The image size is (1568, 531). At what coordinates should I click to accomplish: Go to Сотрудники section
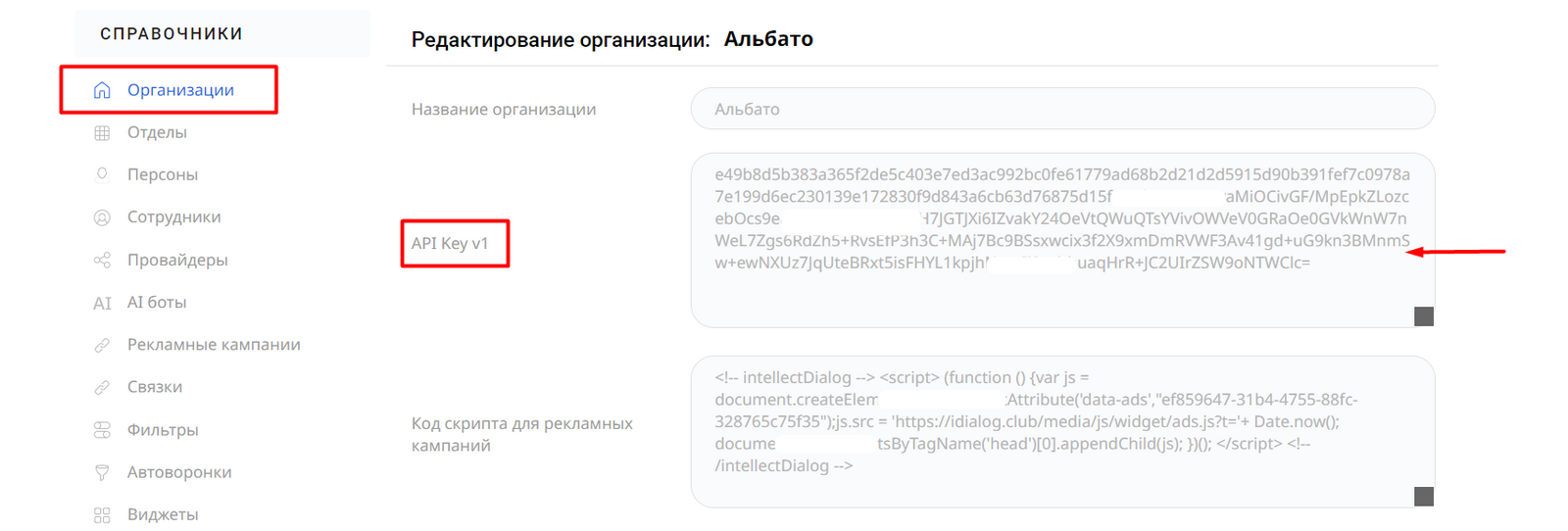(173, 217)
